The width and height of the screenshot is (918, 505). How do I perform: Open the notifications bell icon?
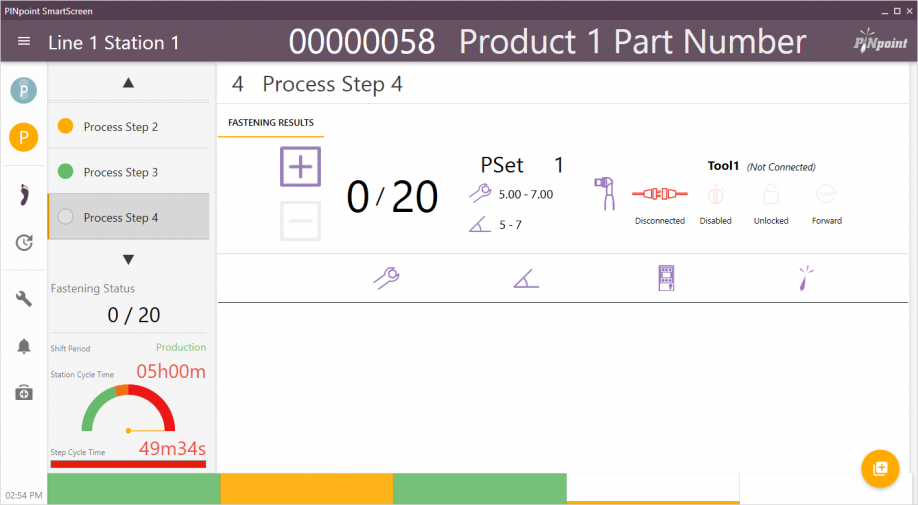click(x=24, y=346)
